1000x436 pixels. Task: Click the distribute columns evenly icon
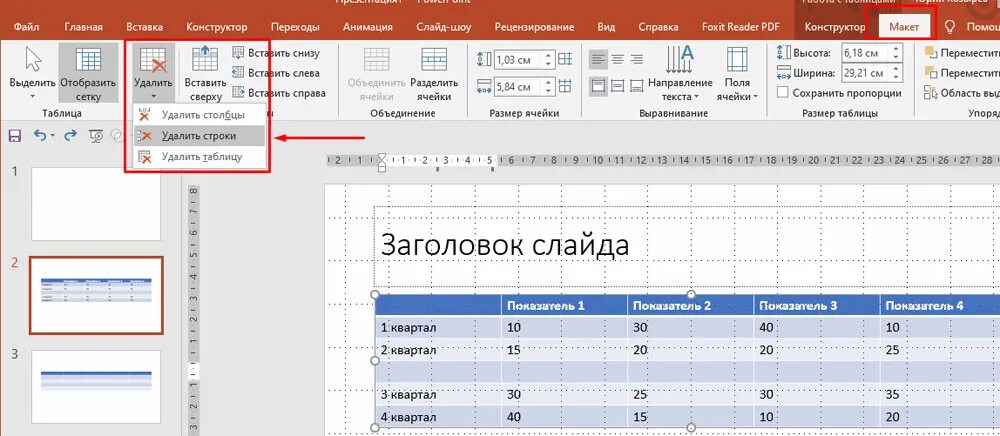(565, 86)
